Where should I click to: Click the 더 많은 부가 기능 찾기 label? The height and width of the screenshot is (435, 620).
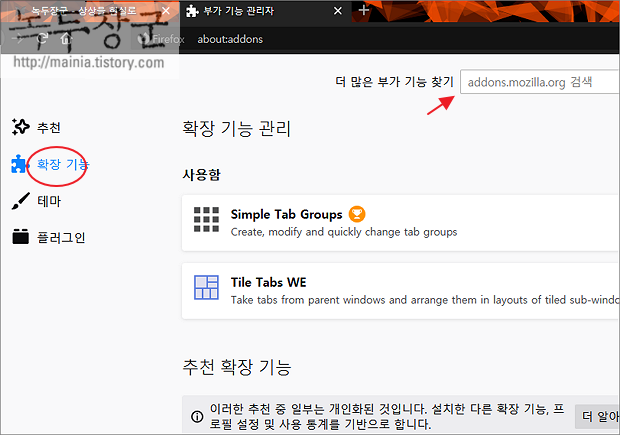(x=394, y=82)
